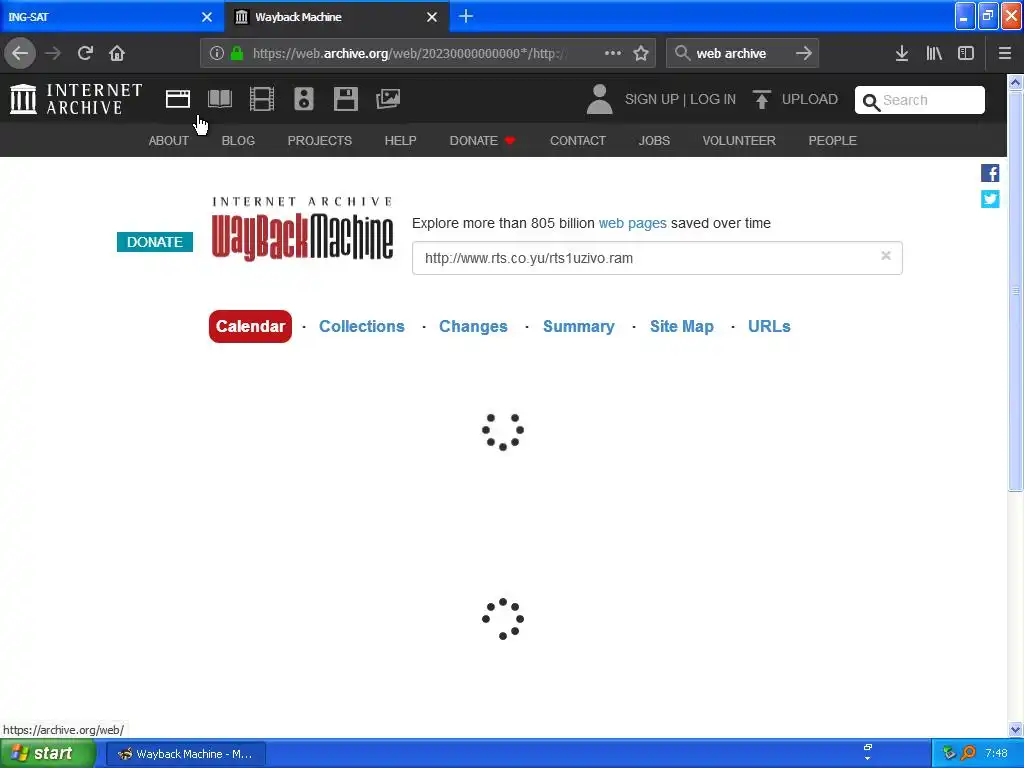The image size is (1024, 768).
Task: Open the HELP page
Action: tap(400, 140)
